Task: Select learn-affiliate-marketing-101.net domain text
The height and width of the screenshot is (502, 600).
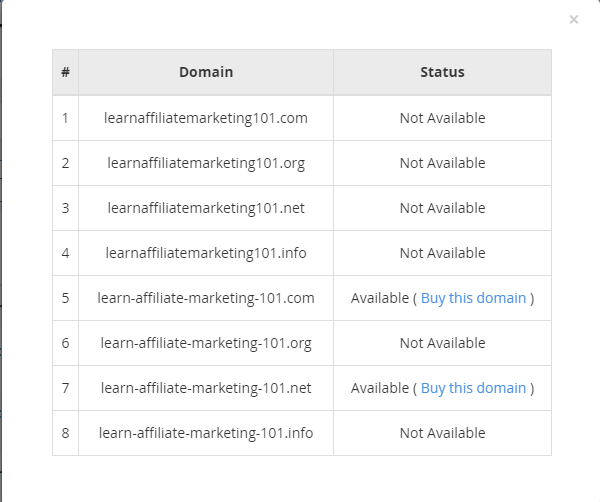Action: pos(206,388)
